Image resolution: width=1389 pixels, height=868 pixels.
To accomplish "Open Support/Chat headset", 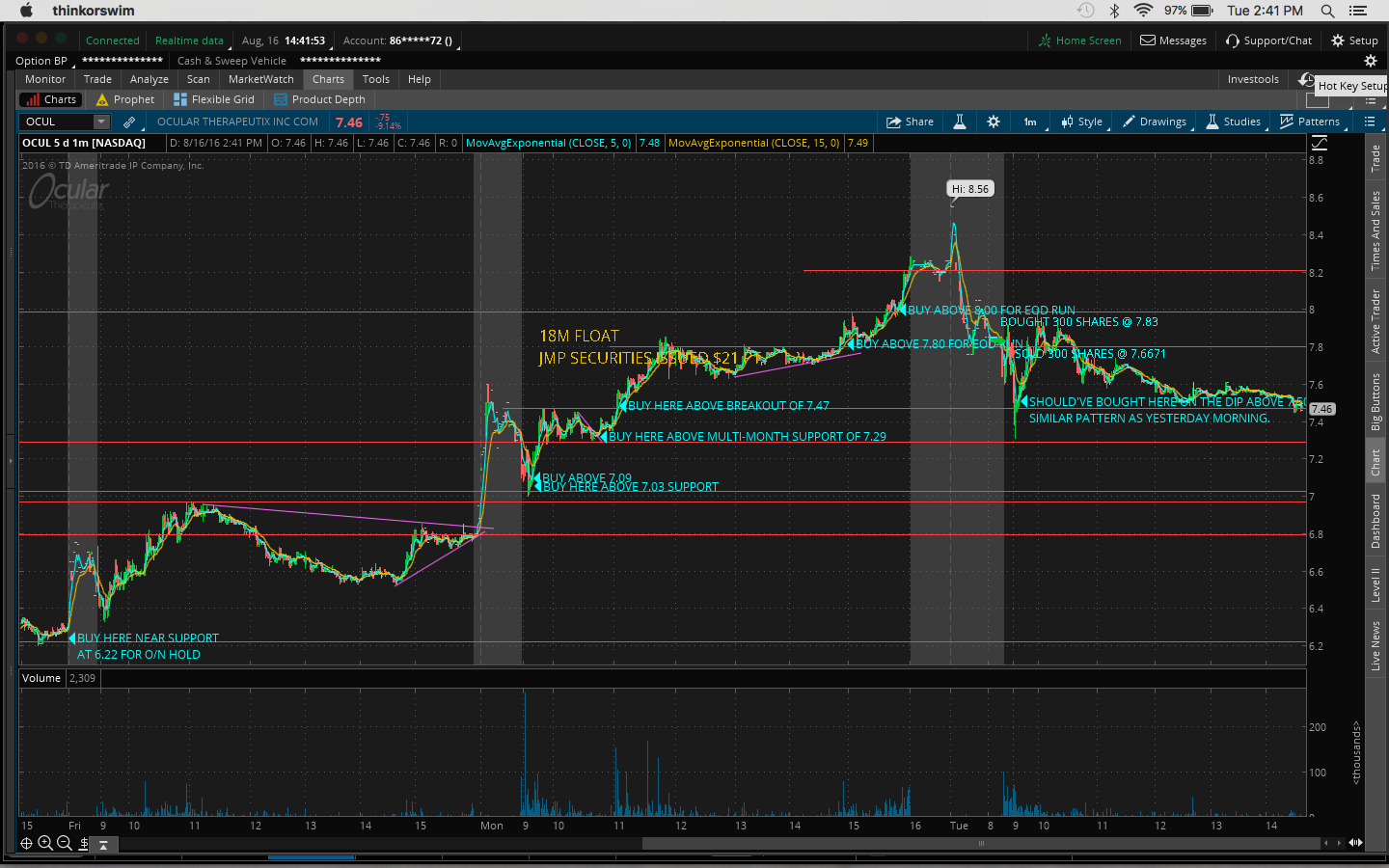I will pos(1268,41).
